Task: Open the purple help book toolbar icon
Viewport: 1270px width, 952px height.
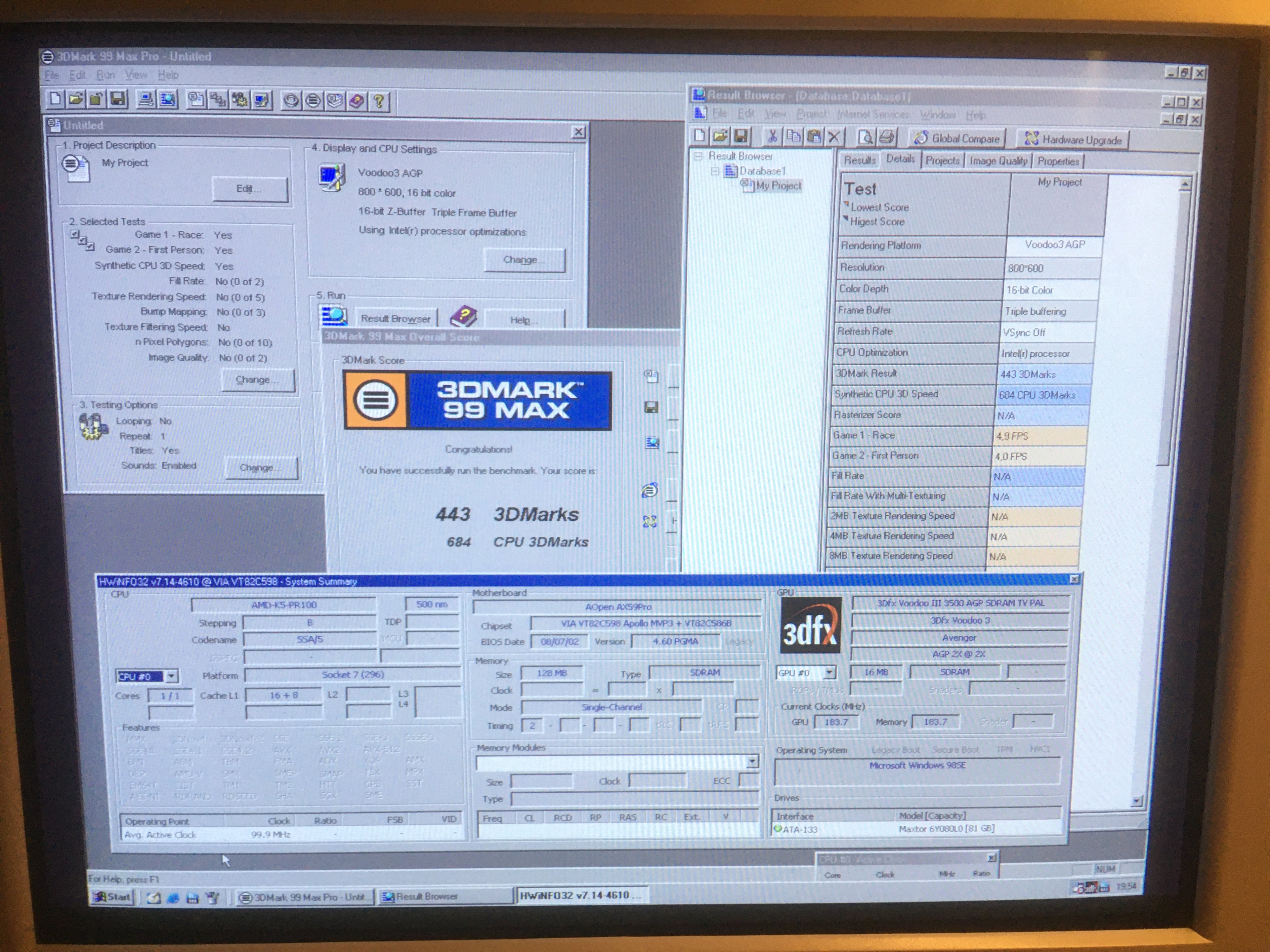Action: (357, 101)
